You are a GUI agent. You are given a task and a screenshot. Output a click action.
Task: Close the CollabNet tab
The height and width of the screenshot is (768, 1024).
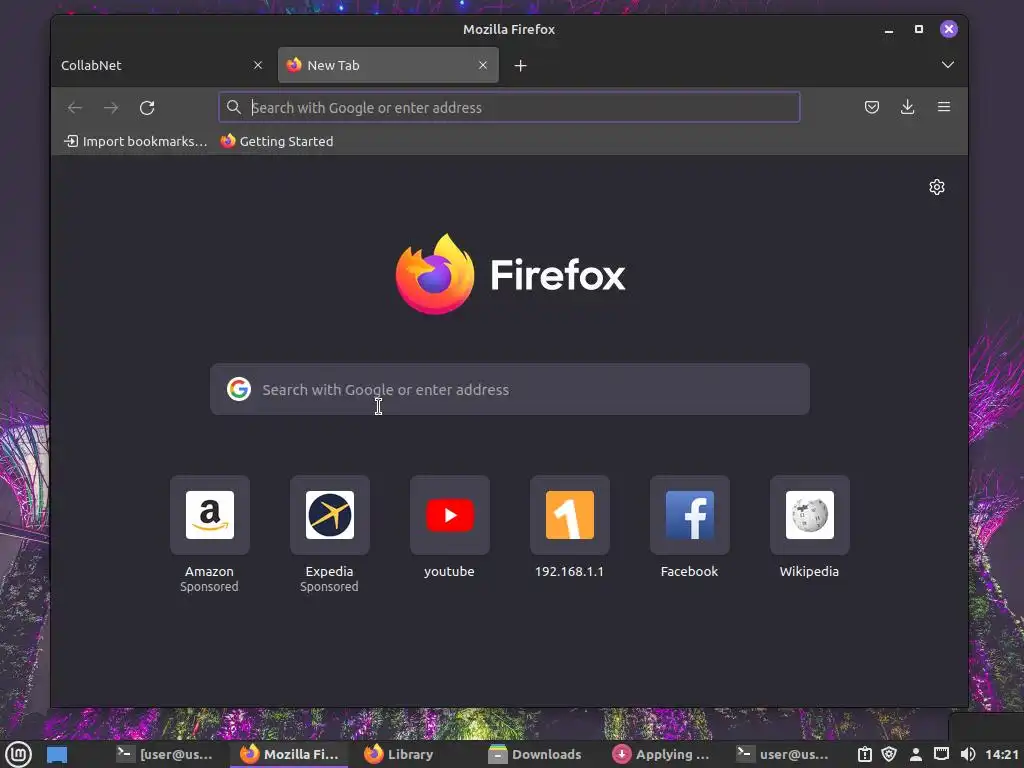[258, 65]
